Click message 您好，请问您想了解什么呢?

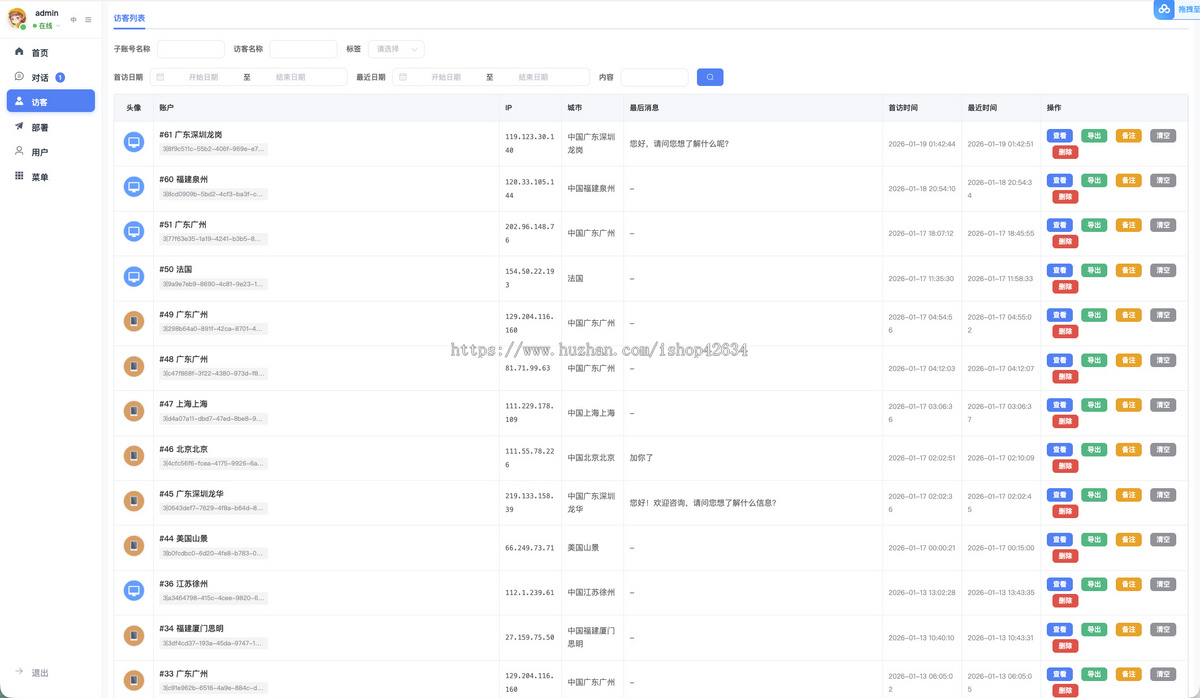coord(679,143)
